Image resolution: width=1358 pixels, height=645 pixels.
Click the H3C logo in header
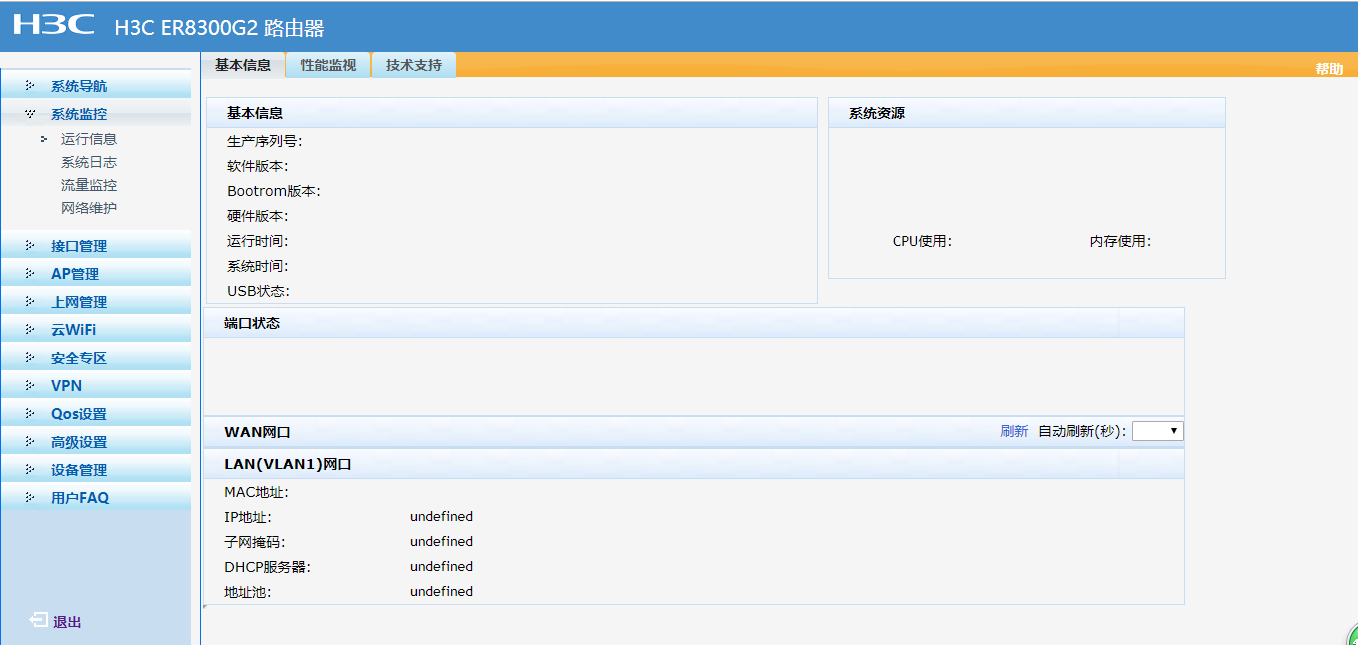[54, 25]
